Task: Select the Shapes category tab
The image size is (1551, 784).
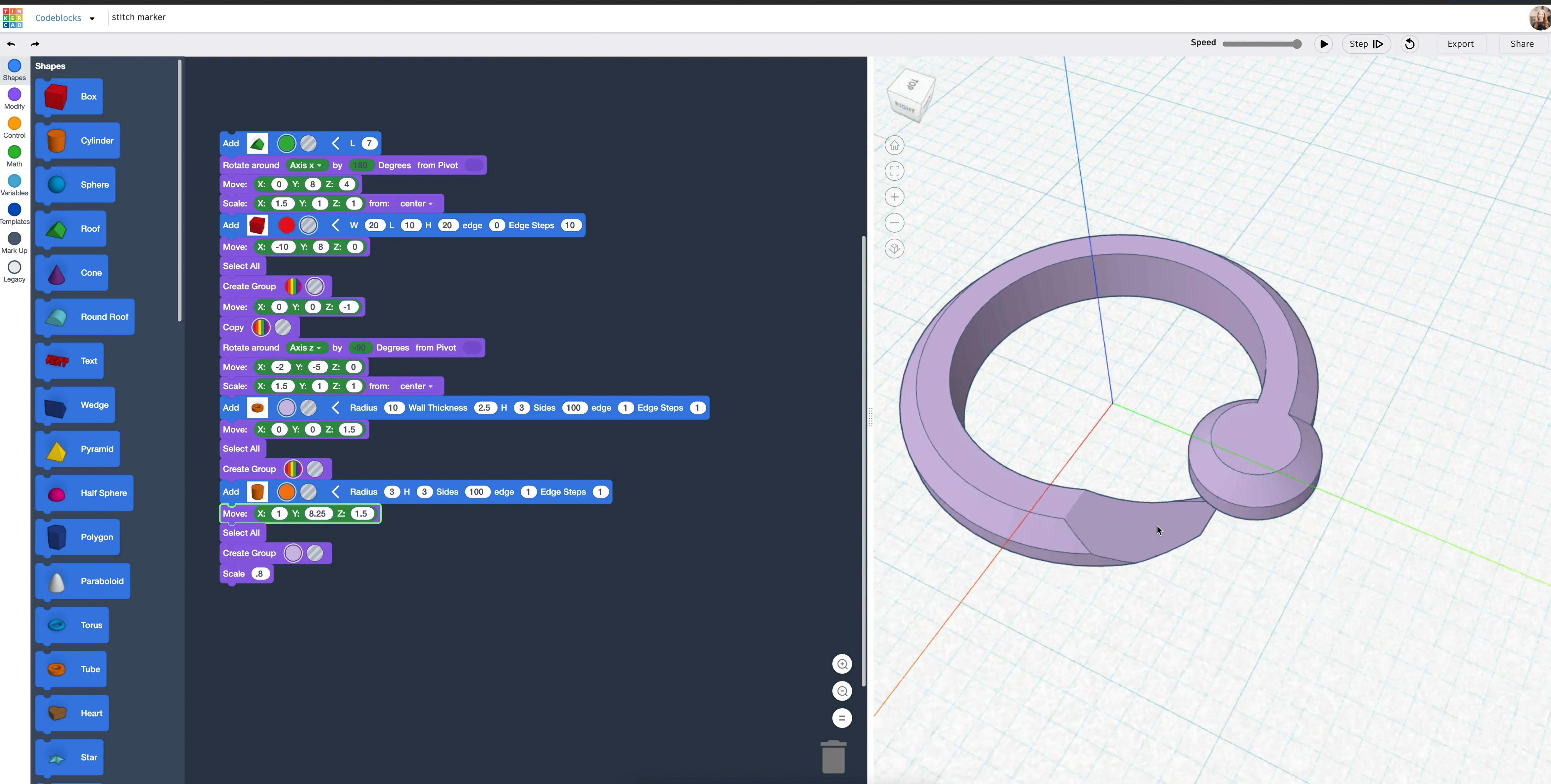Action: pyautogui.click(x=15, y=70)
